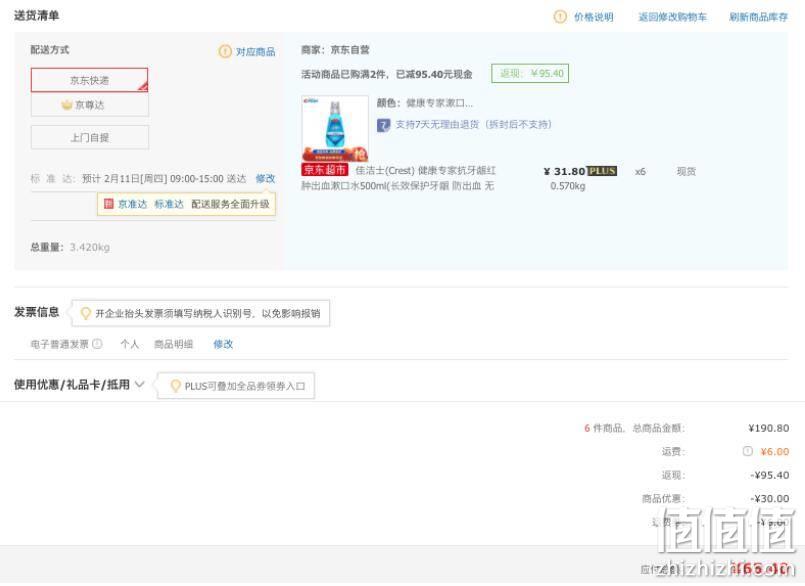Click the help icon beside 电子普通发票
Viewport: 805px width, 586px height.
pos(97,344)
